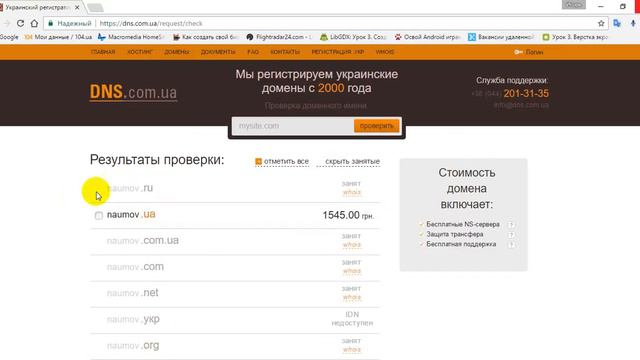Viewport: 640px width, 360px height.
Task: Click the 1545.00 грн. price
Action: pyautogui.click(x=348, y=215)
